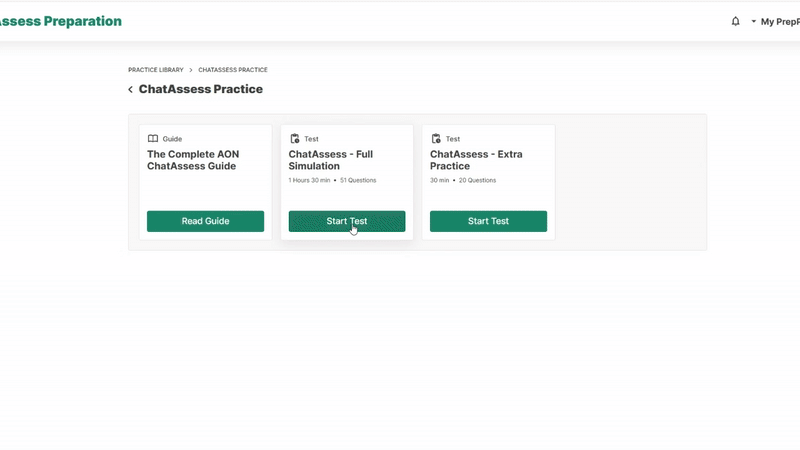Screen dimensions: 800x450
Task: Click the 20 Questions label
Action: (477, 181)
